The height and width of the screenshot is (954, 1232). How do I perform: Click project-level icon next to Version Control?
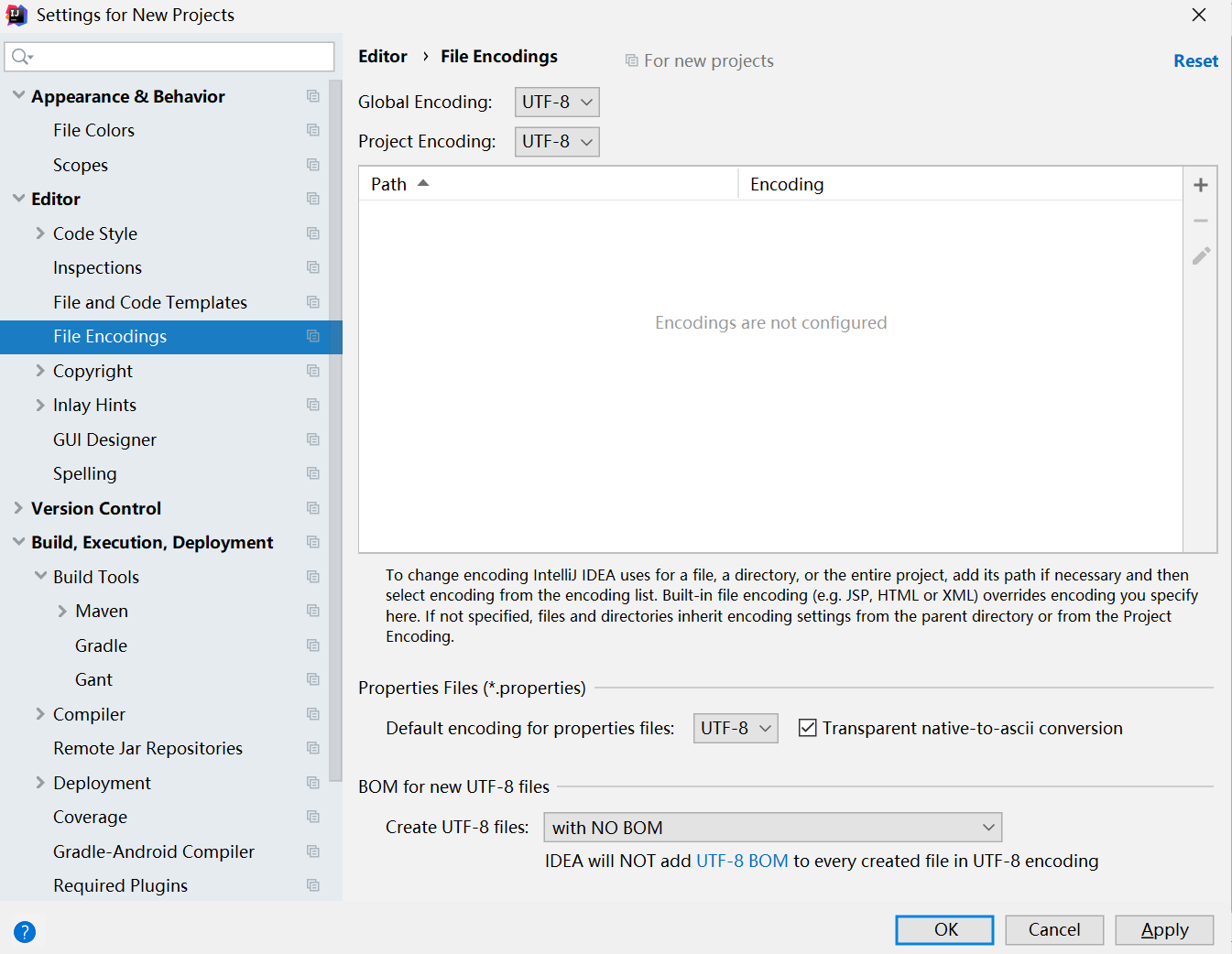click(313, 508)
